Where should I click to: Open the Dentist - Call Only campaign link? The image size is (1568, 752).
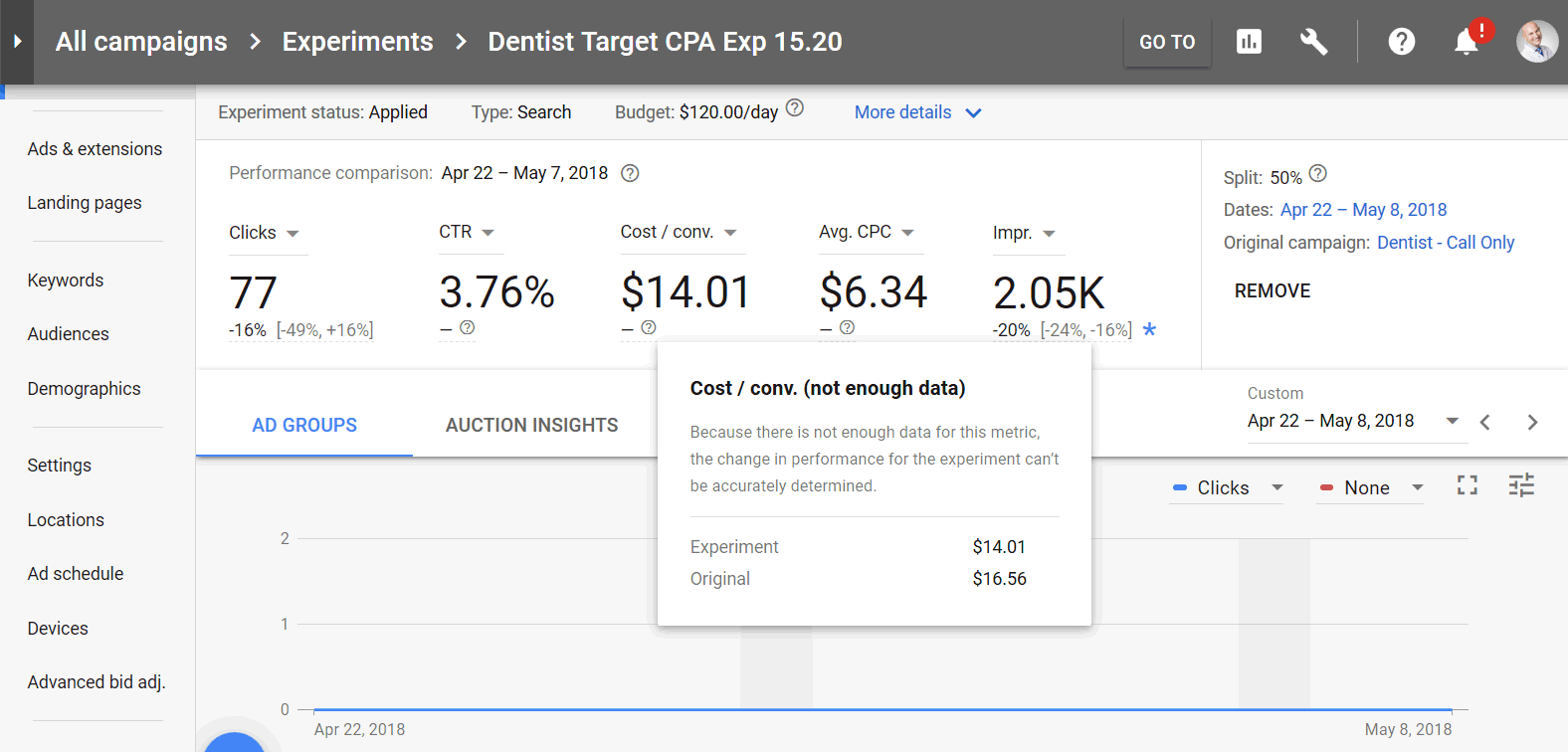[x=1445, y=243]
